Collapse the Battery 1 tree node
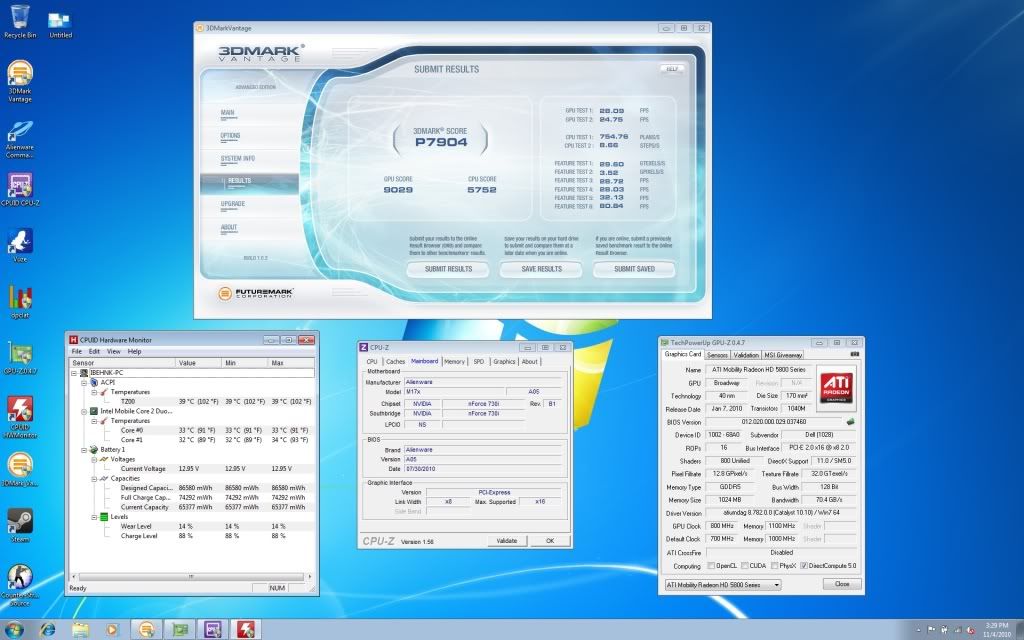The height and width of the screenshot is (640, 1024). click(x=84, y=450)
